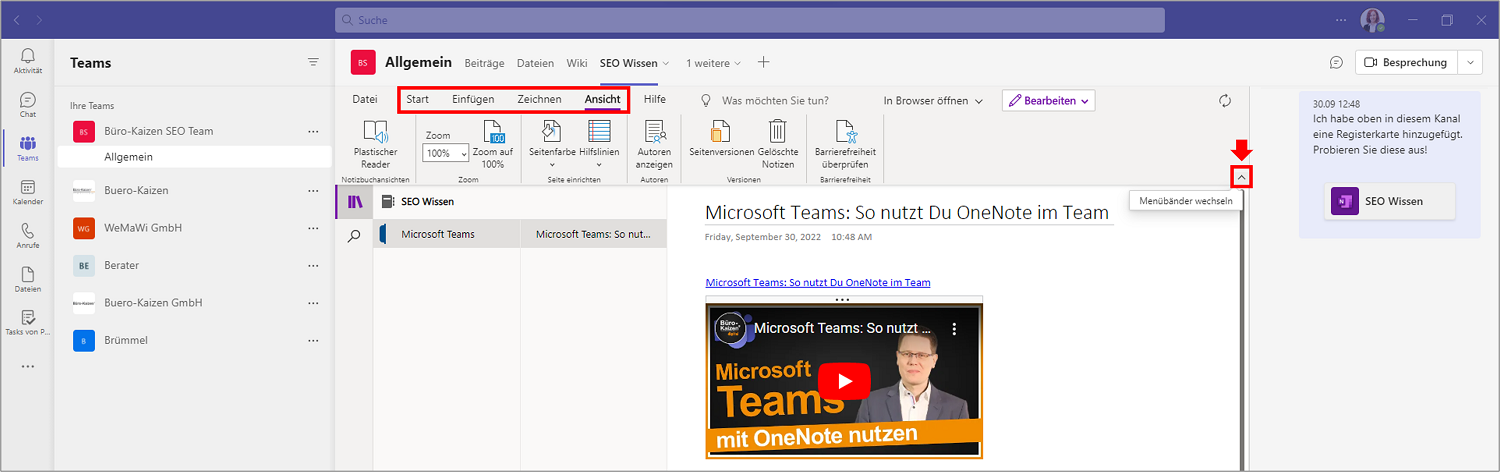The image size is (1500, 472).
Task: Launch Plastischer Reader
Action: click(376, 145)
